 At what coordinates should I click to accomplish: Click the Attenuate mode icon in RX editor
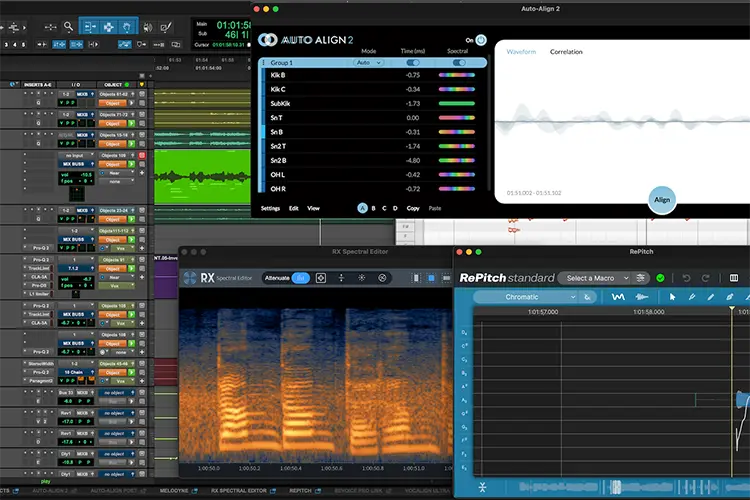(300, 278)
